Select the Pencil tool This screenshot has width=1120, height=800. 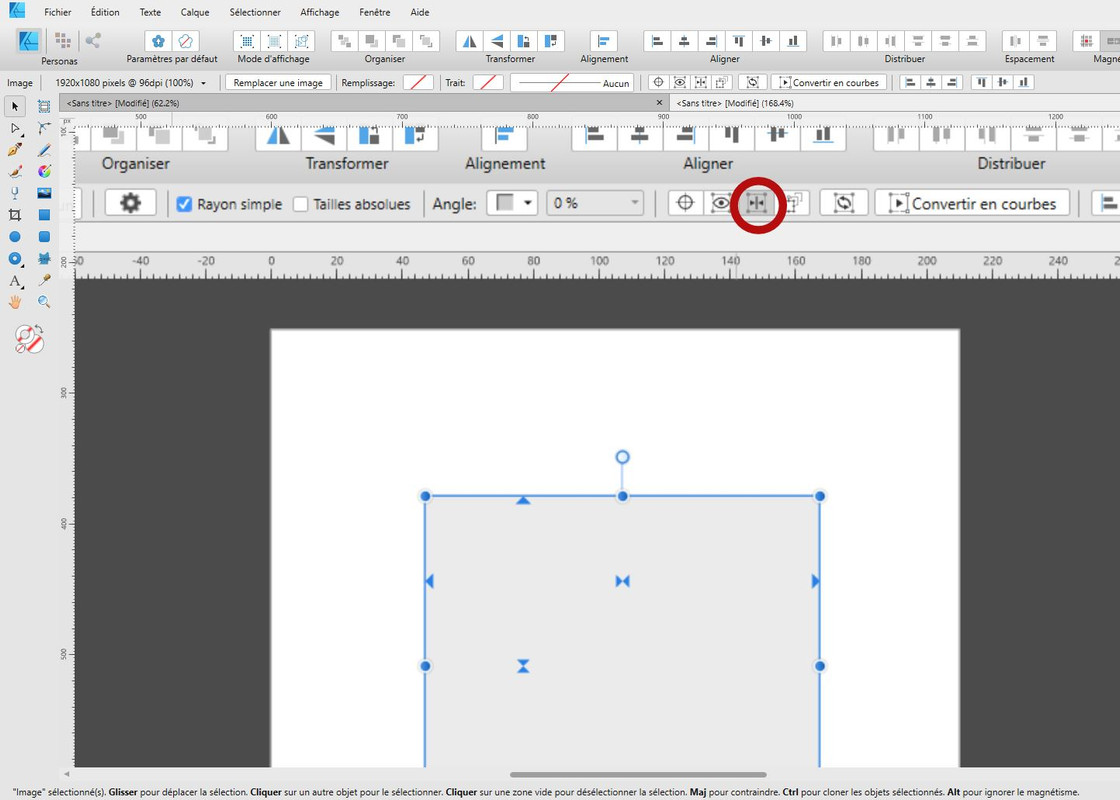coord(44,150)
